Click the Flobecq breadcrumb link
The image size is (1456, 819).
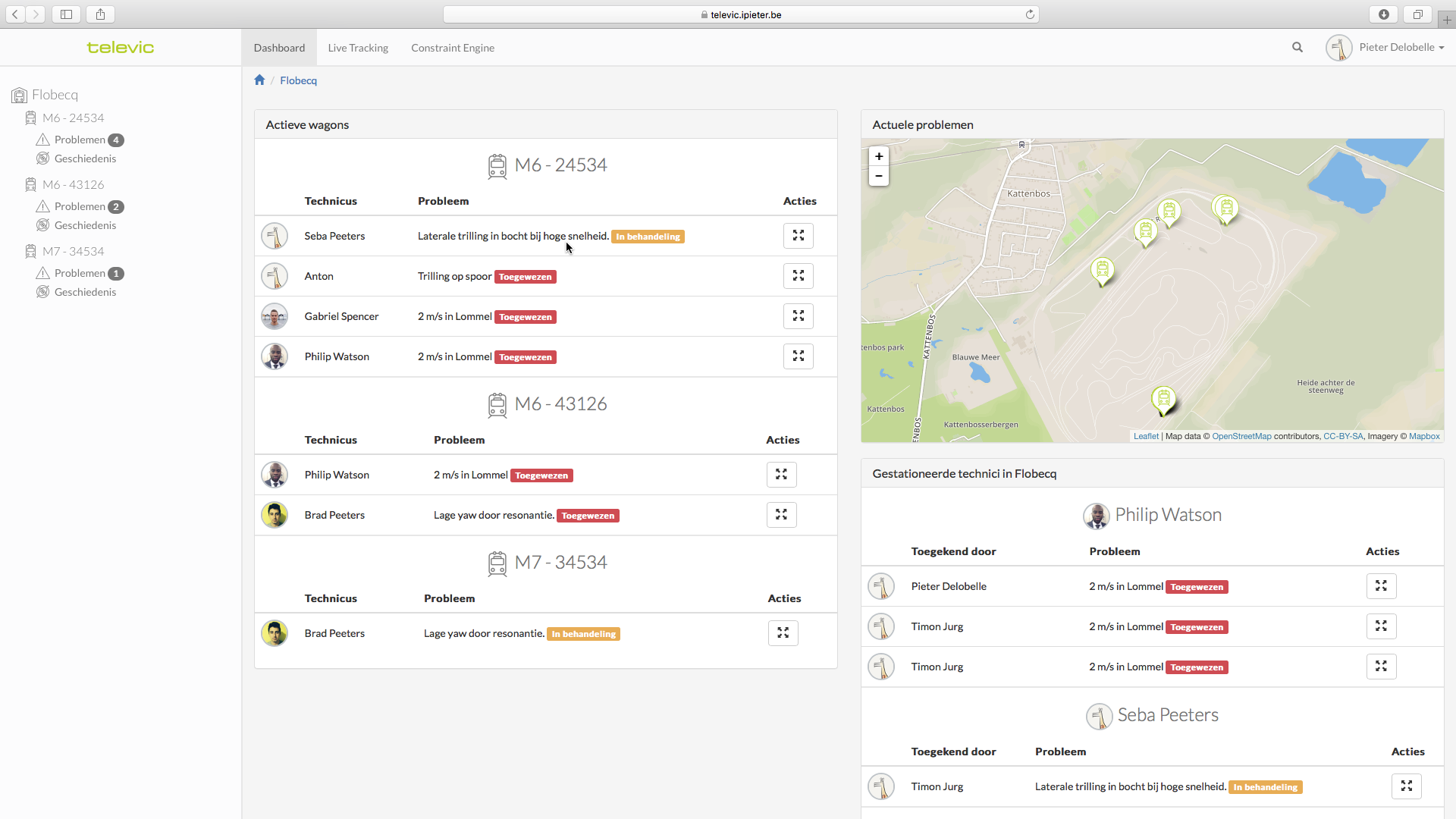point(298,80)
